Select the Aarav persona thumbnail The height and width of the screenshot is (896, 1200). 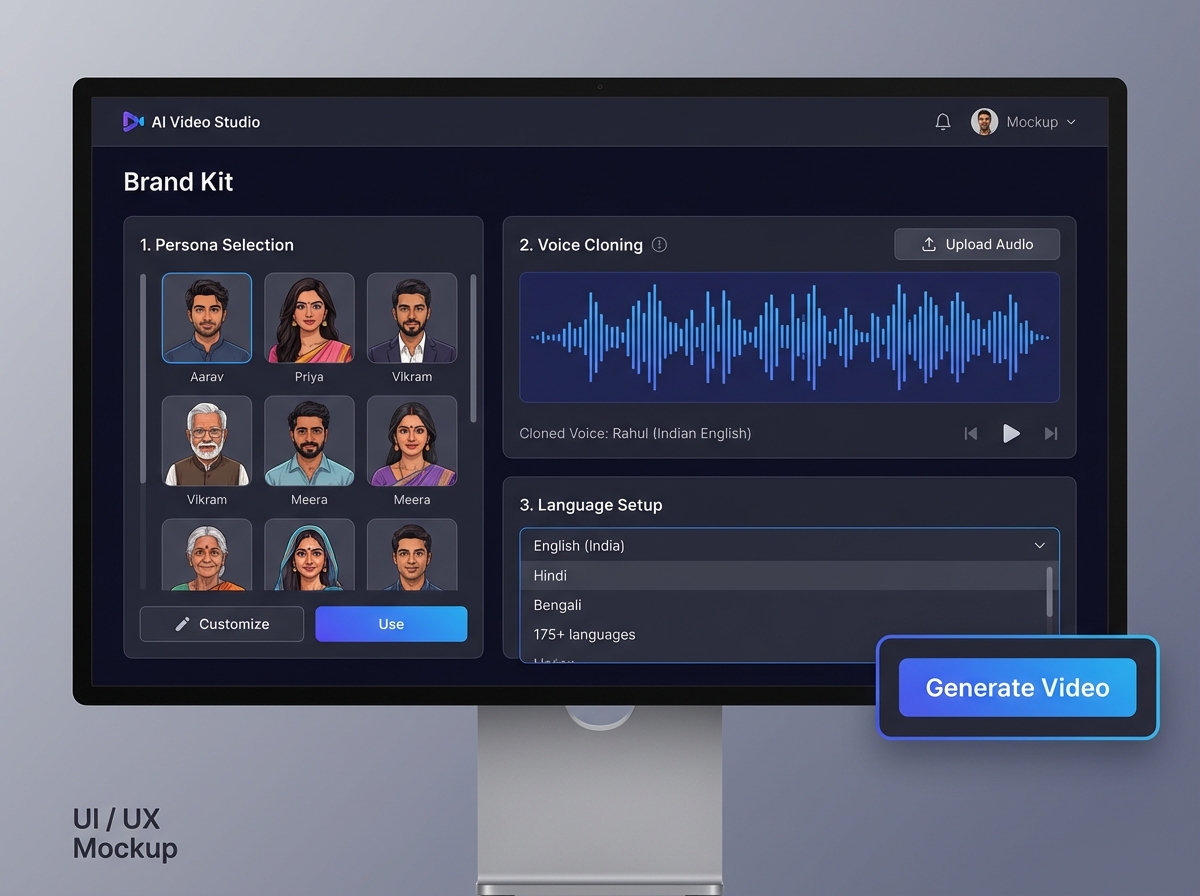(x=207, y=318)
